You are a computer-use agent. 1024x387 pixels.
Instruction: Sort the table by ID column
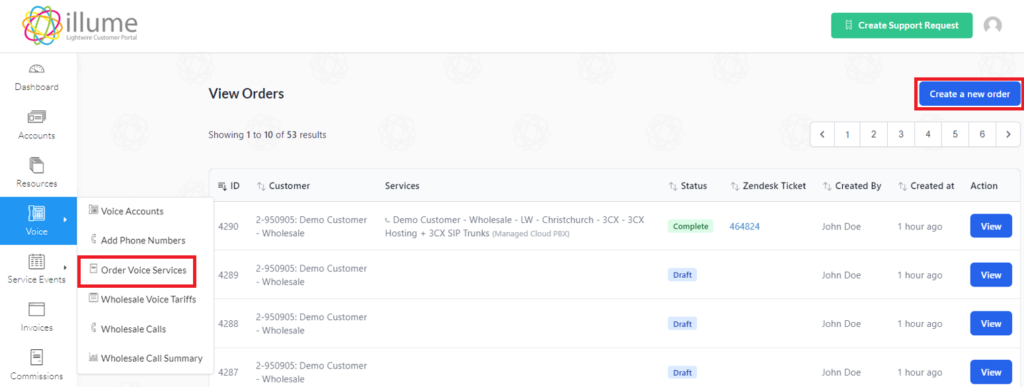[229, 186]
